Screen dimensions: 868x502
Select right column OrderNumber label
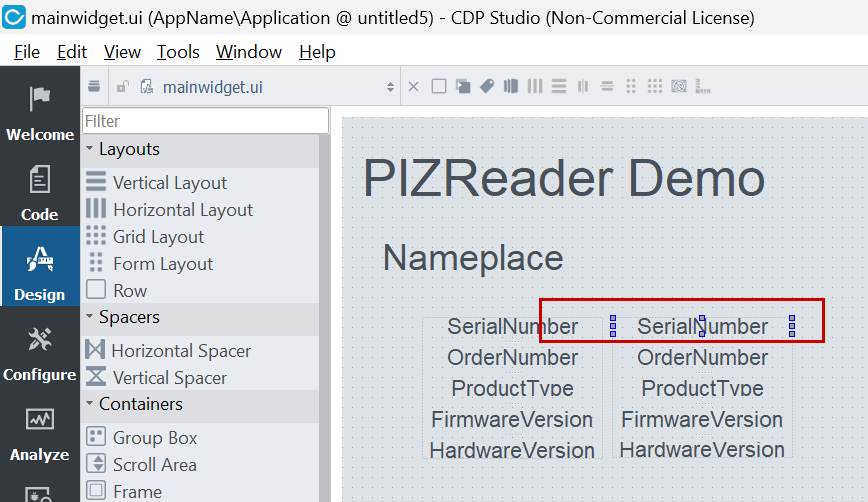coord(702,358)
